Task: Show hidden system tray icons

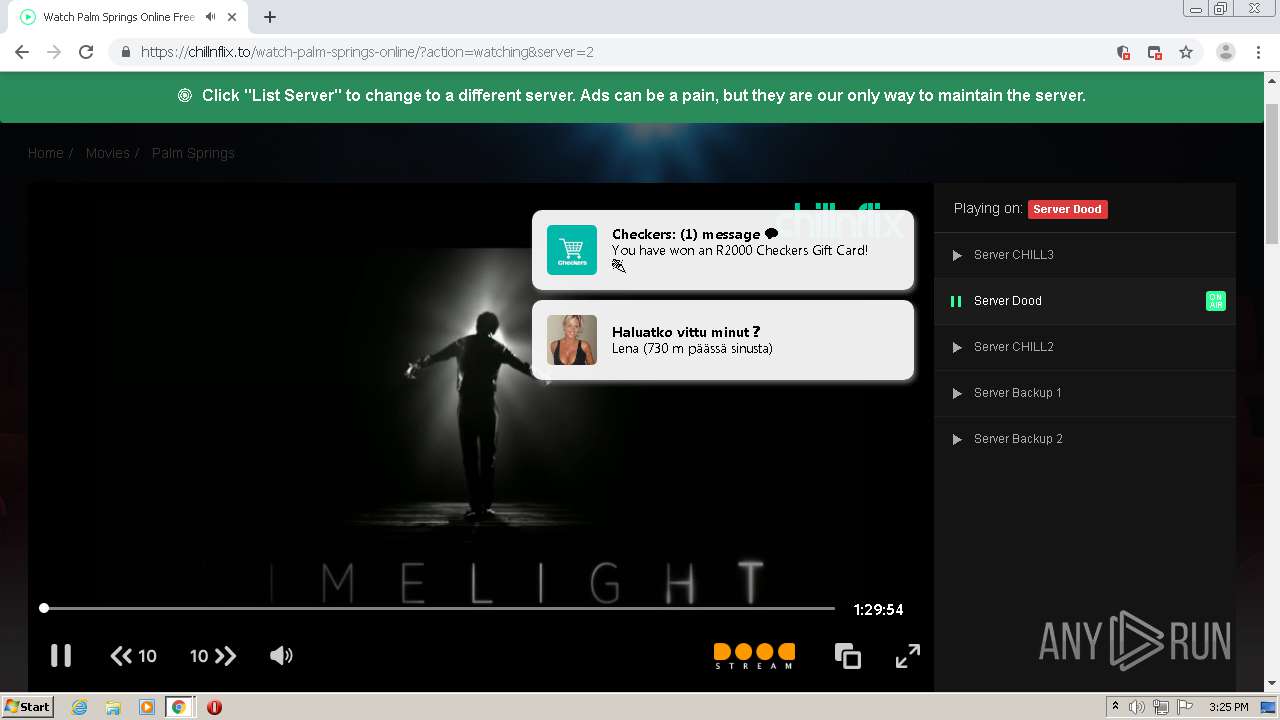Action: click(x=1116, y=707)
